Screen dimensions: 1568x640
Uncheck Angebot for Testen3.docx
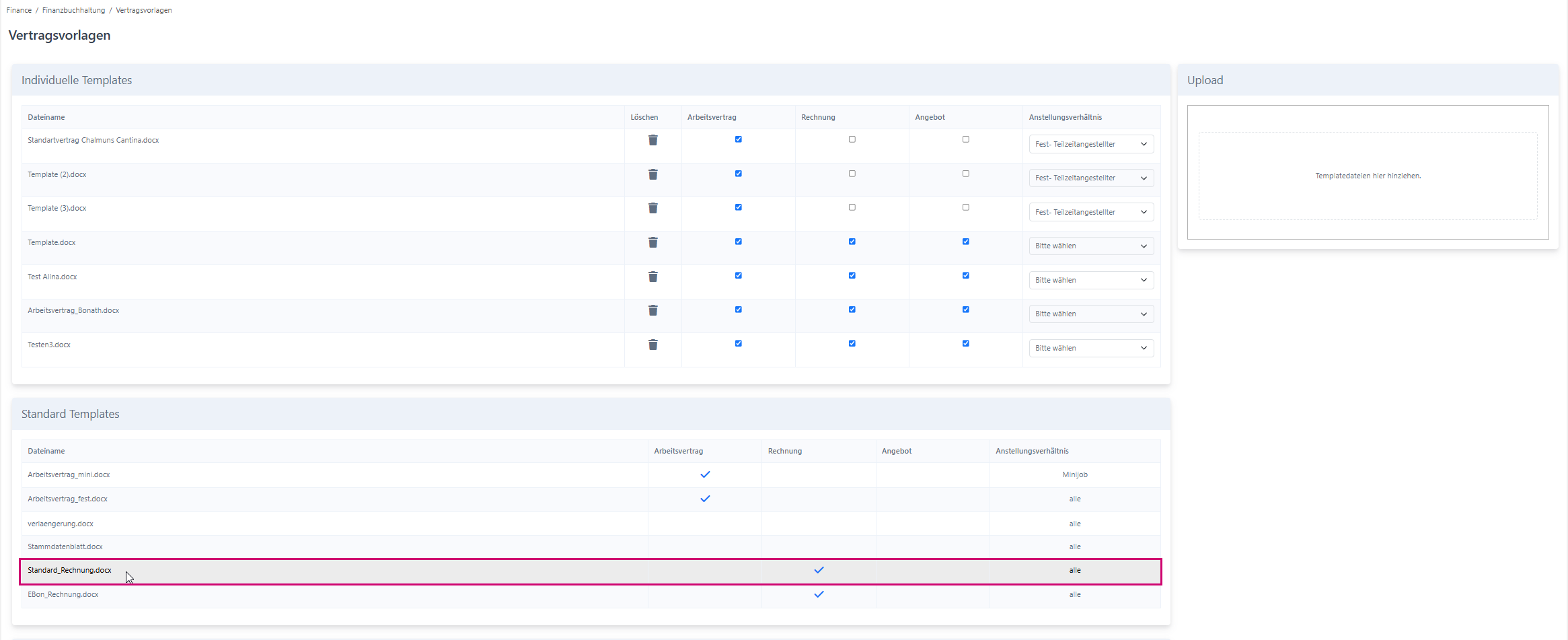click(966, 343)
